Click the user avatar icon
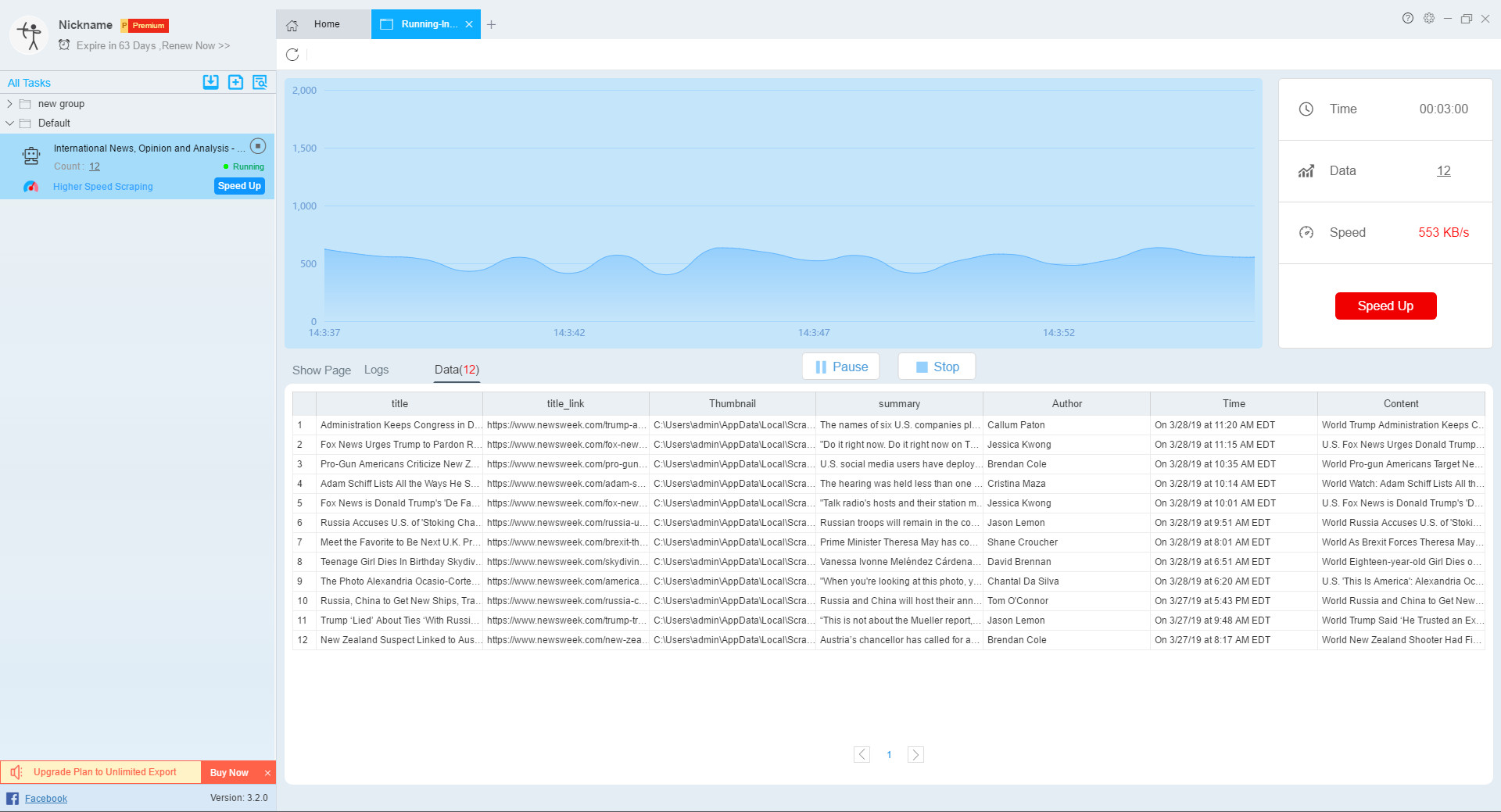Image resolution: width=1501 pixels, height=812 pixels. coord(30,35)
